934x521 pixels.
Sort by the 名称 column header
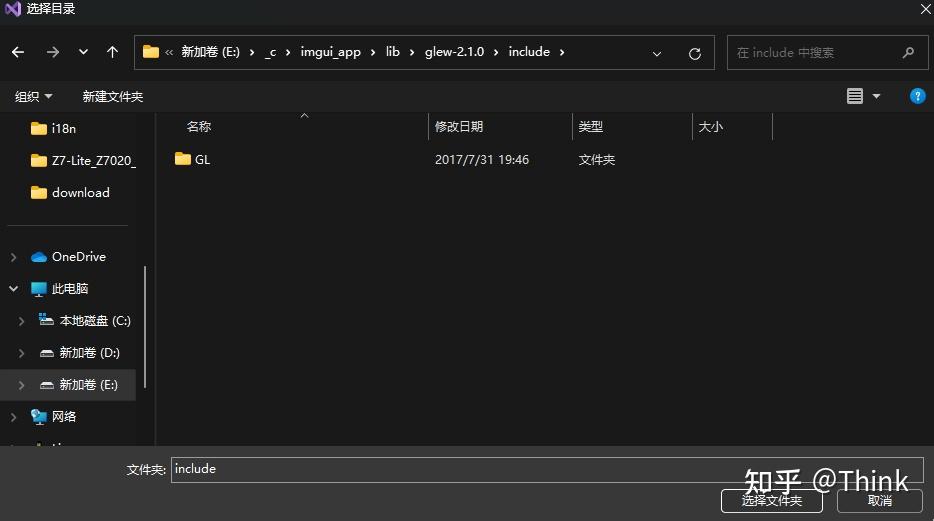coord(198,127)
